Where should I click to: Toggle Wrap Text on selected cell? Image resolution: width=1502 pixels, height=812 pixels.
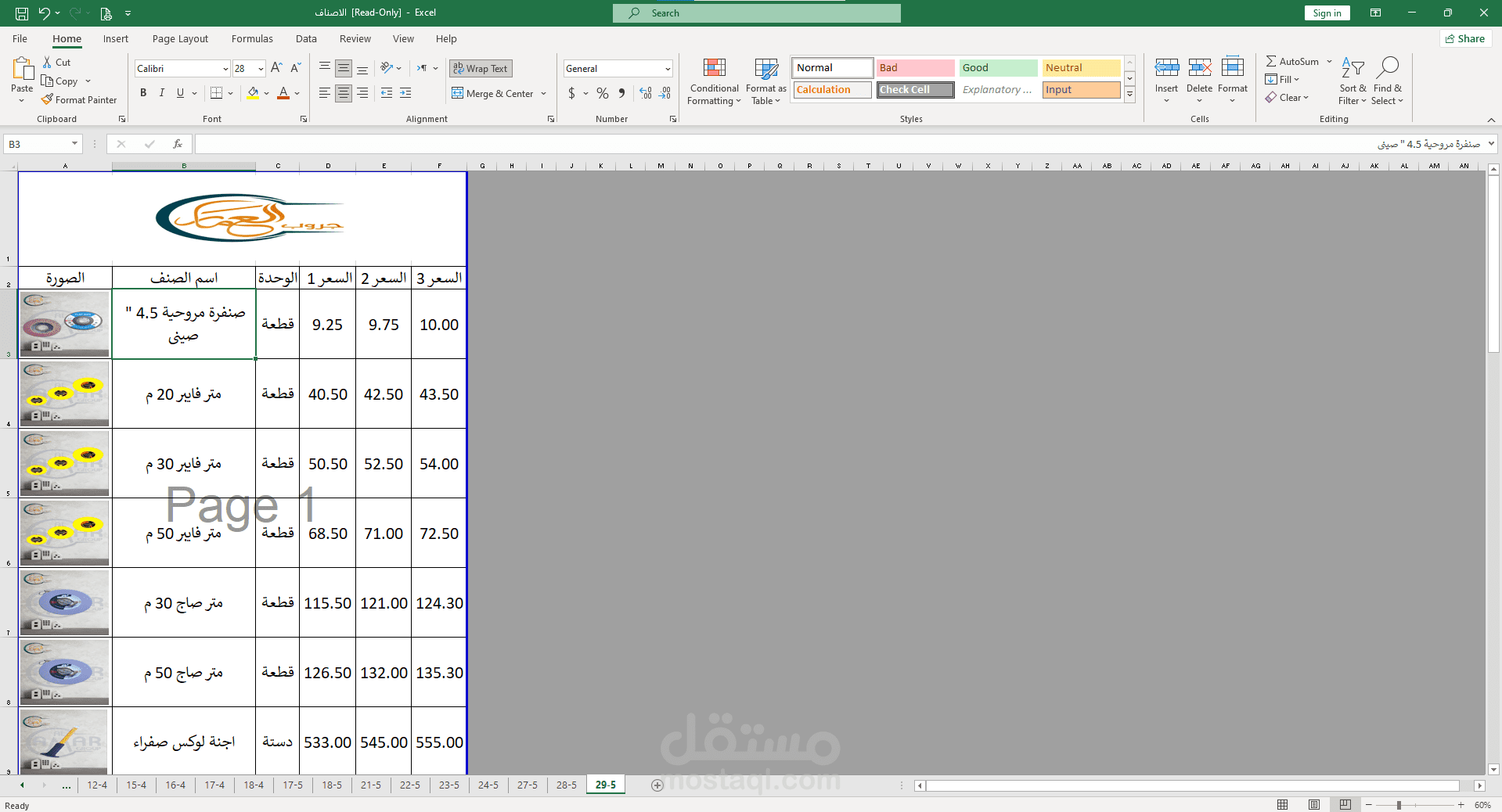click(481, 68)
